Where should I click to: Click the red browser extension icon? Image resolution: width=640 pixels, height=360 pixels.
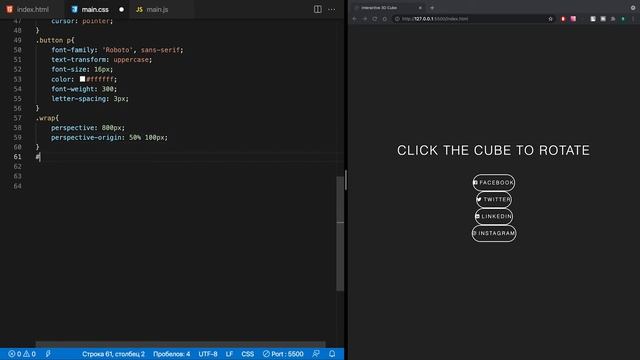(563, 19)
